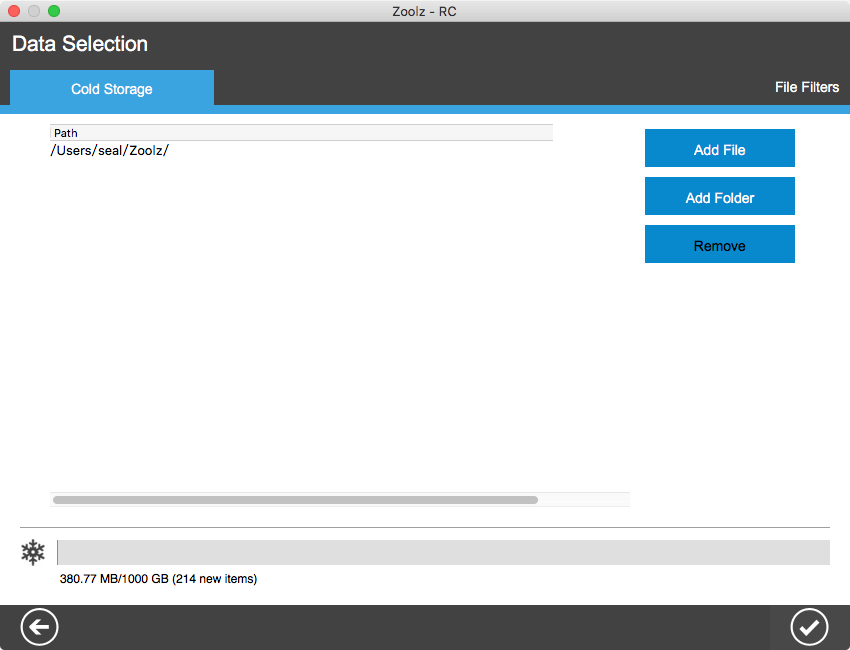This screenshot has height=650, width=850.
Task: Click the Zoolz - RC window title
Action: [x=425, y=11]
